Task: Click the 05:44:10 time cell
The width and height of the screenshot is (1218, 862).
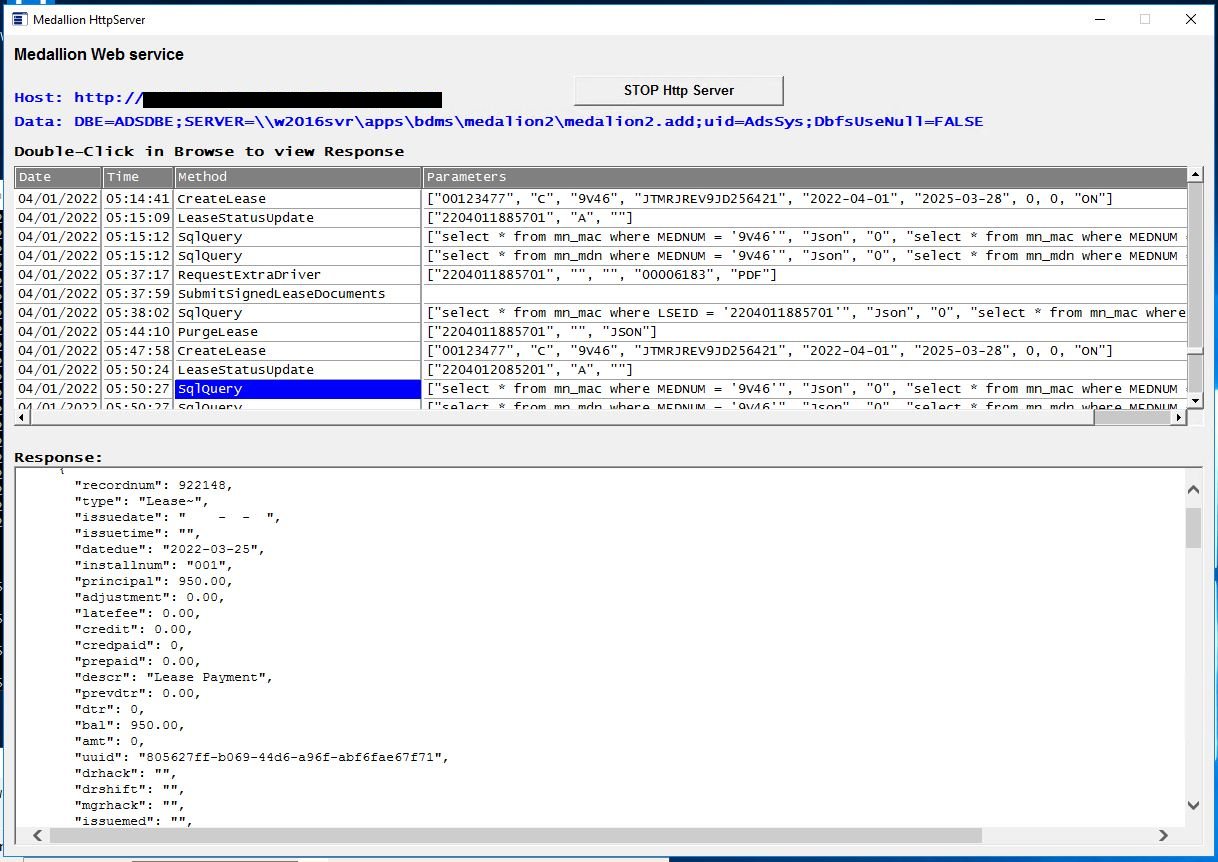Action: pos(138,332)
